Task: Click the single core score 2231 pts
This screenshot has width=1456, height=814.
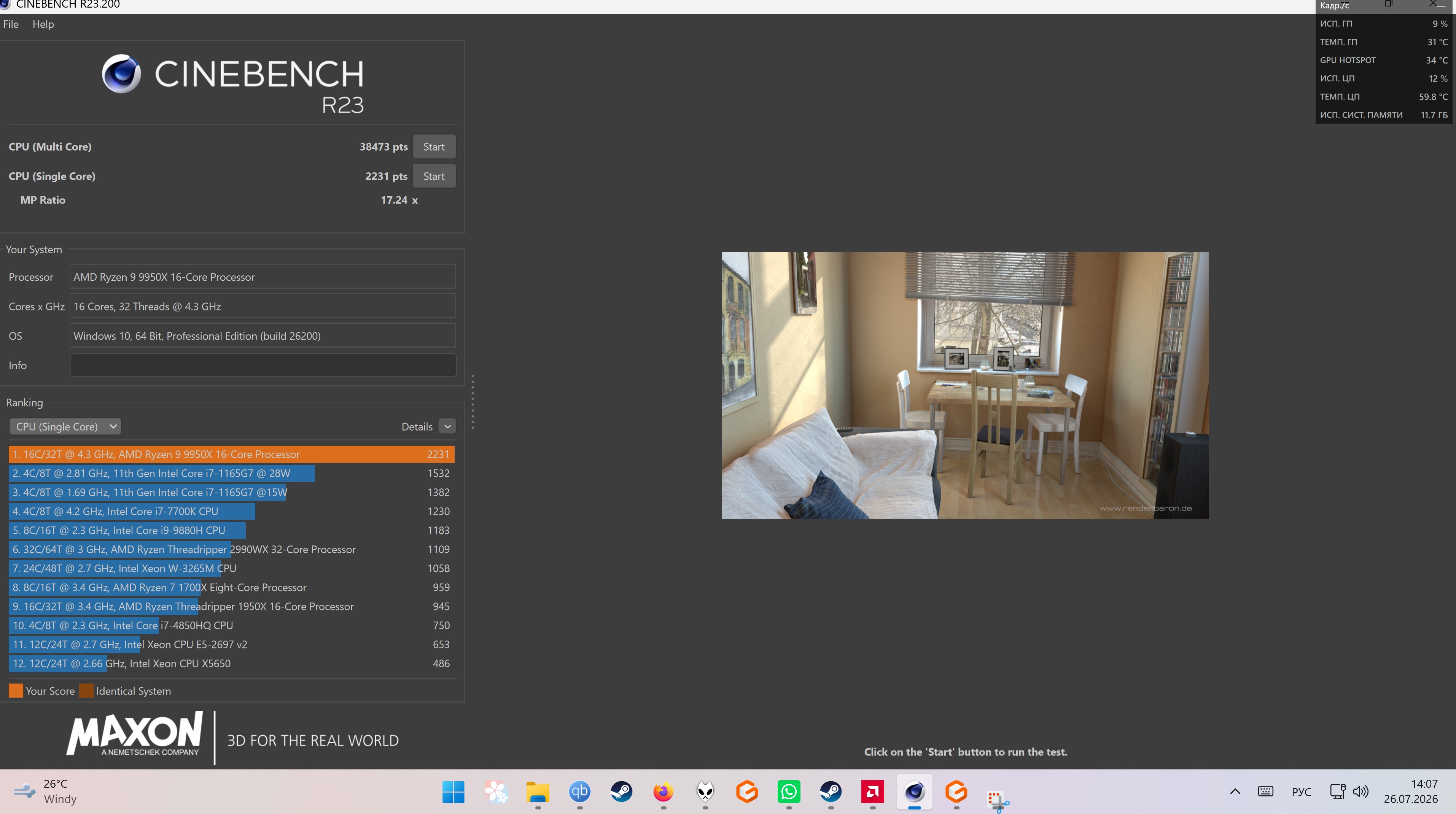Action: point(386,176)
